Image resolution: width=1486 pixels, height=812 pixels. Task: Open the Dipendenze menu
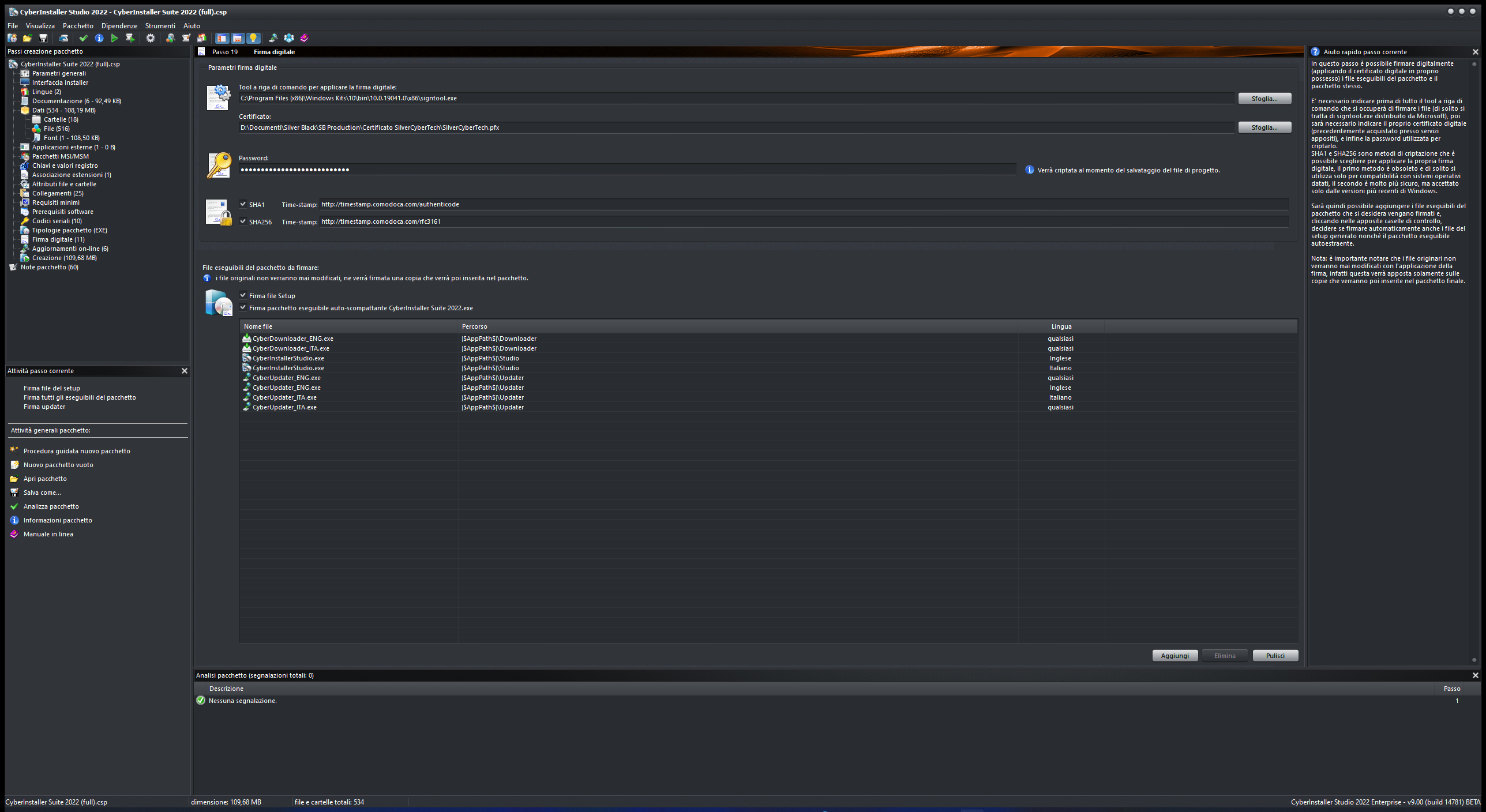pyautogui.click(x=119, y=26)
